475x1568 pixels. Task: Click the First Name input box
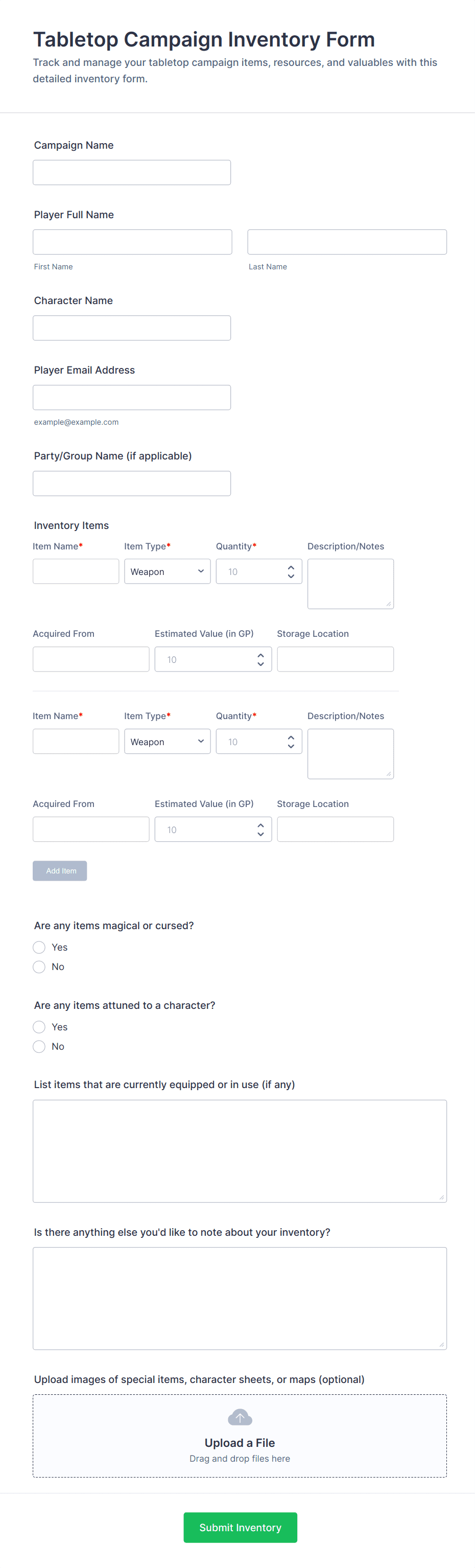pos(133,242)
